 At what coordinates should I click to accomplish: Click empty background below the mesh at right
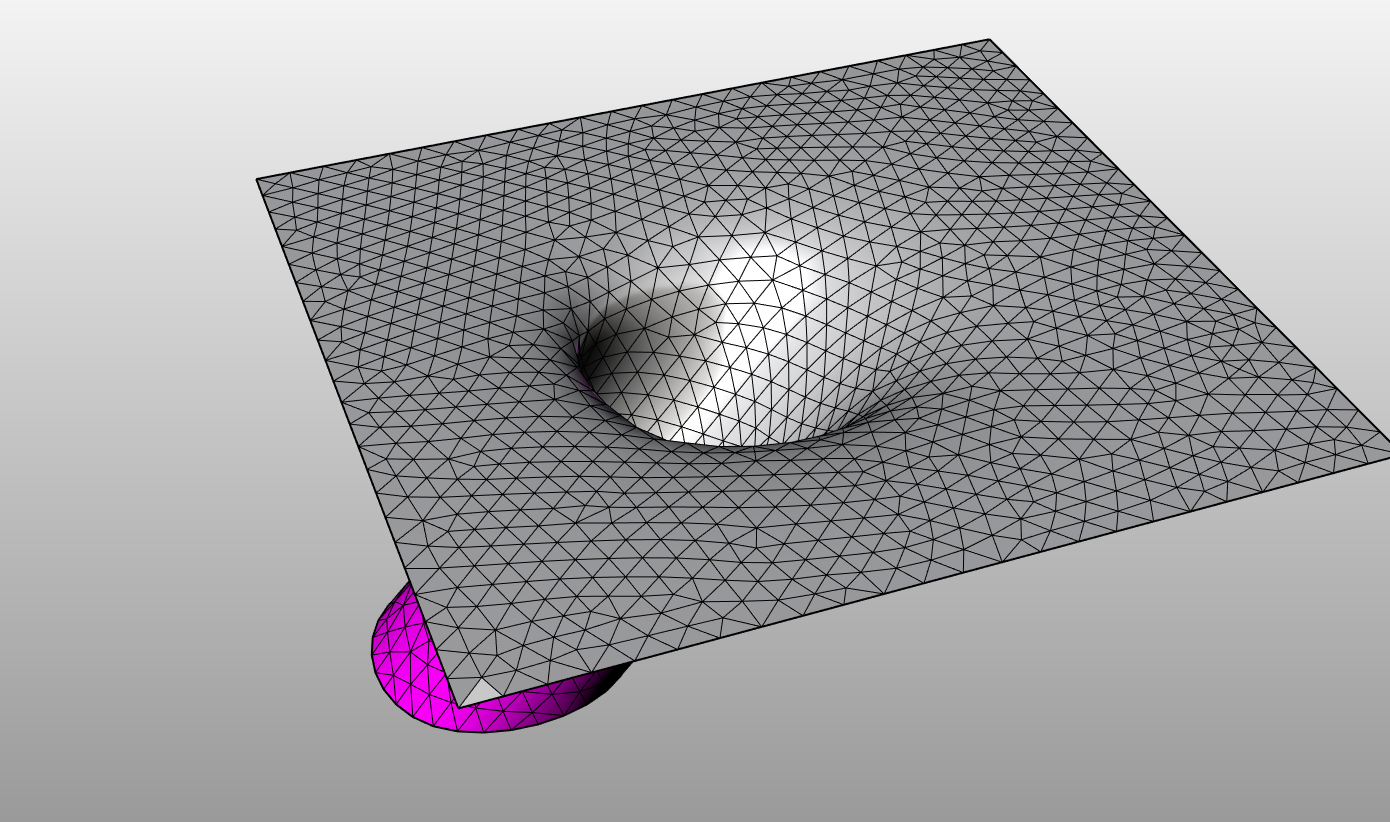[x=1100, y=700]
